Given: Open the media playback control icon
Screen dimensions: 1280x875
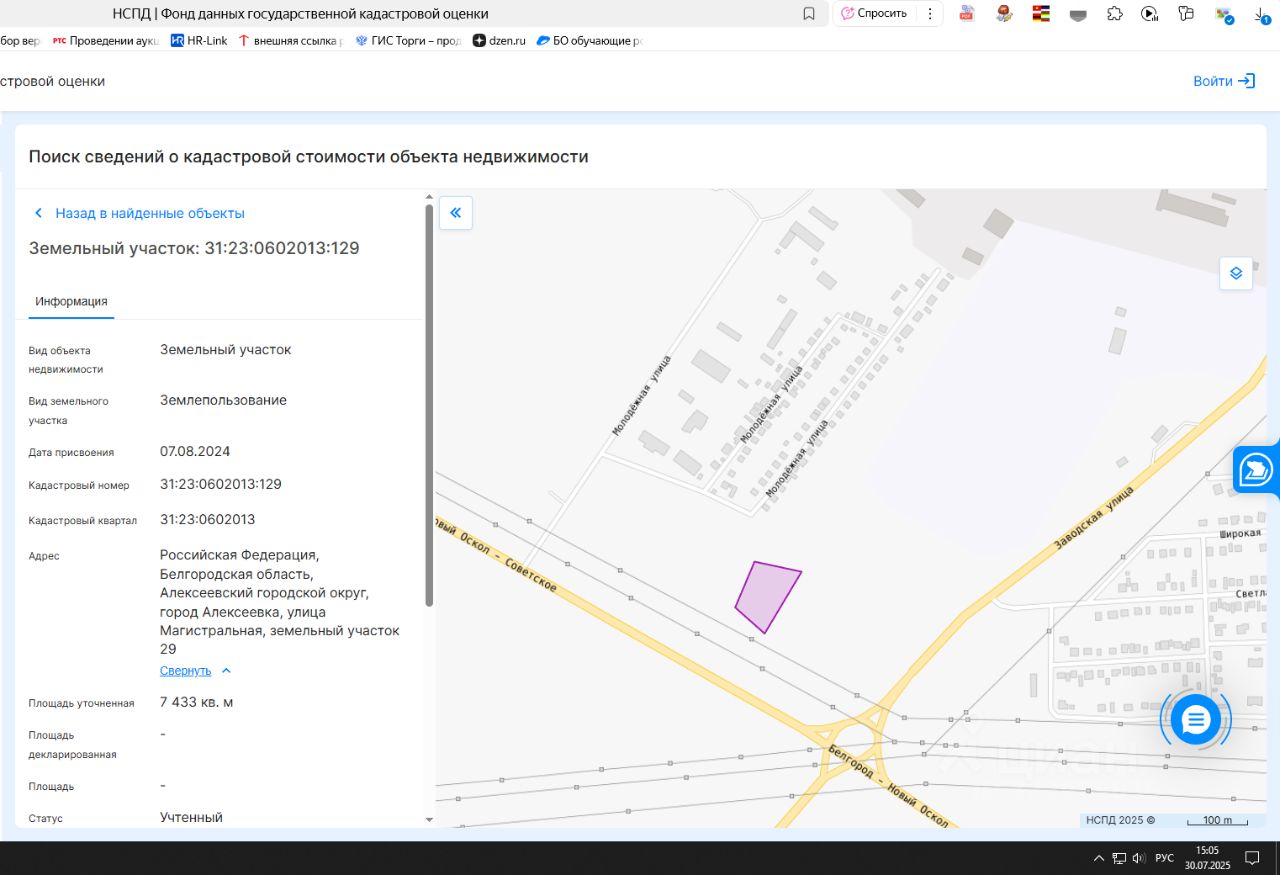Looking at the screenshot, I should point(1150,14).
